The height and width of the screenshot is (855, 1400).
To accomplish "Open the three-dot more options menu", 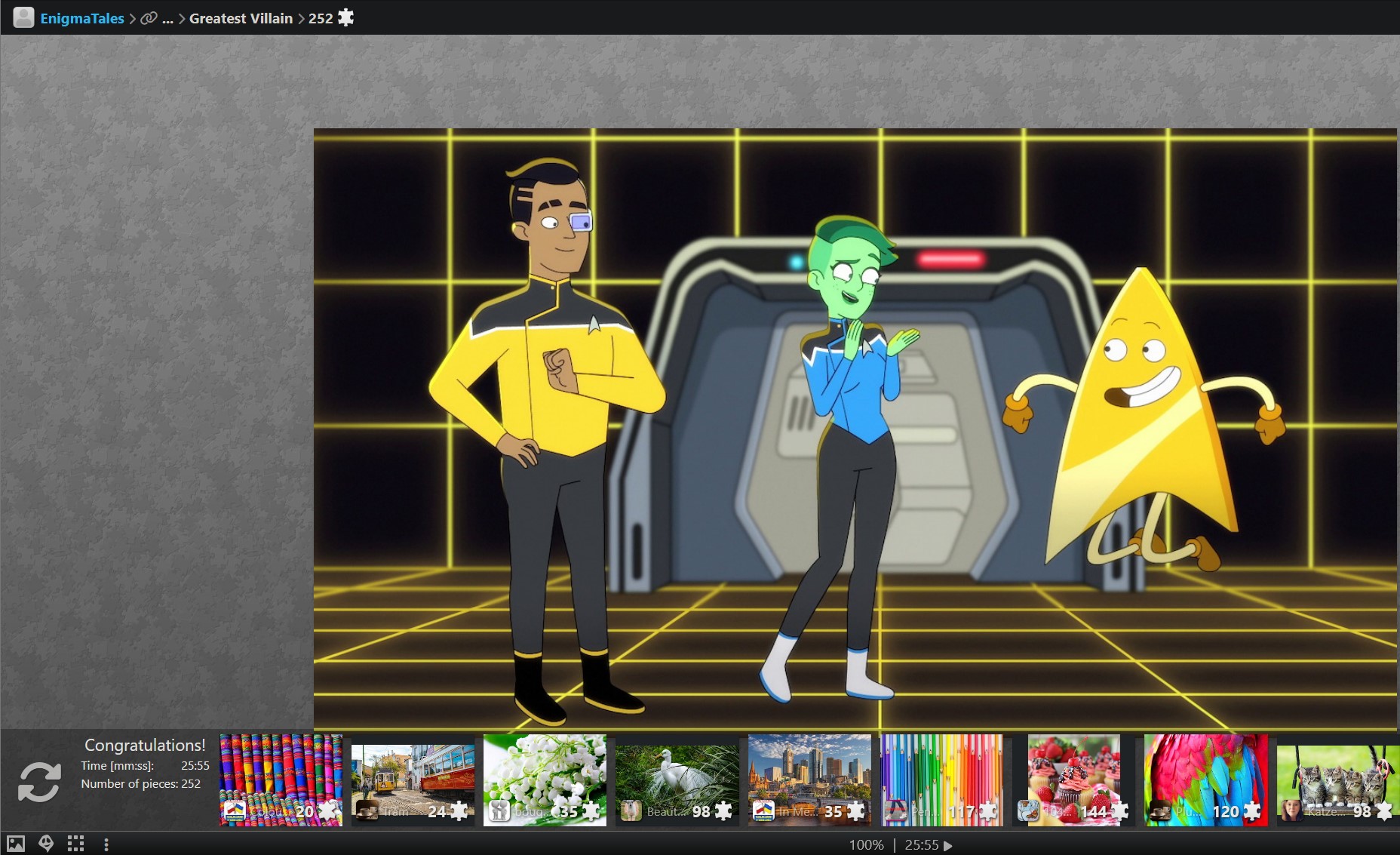I will 106,844.
